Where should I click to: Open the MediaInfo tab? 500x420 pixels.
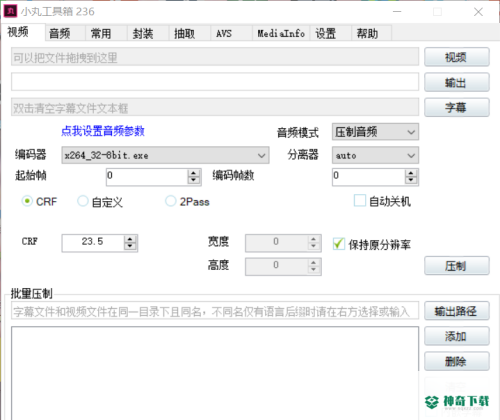281,33
